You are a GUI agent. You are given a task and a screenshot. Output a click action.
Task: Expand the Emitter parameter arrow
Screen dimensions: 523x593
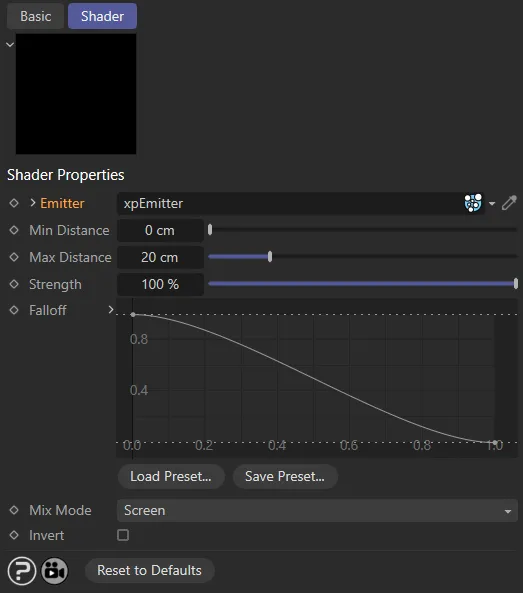click(x=33, y=203)
